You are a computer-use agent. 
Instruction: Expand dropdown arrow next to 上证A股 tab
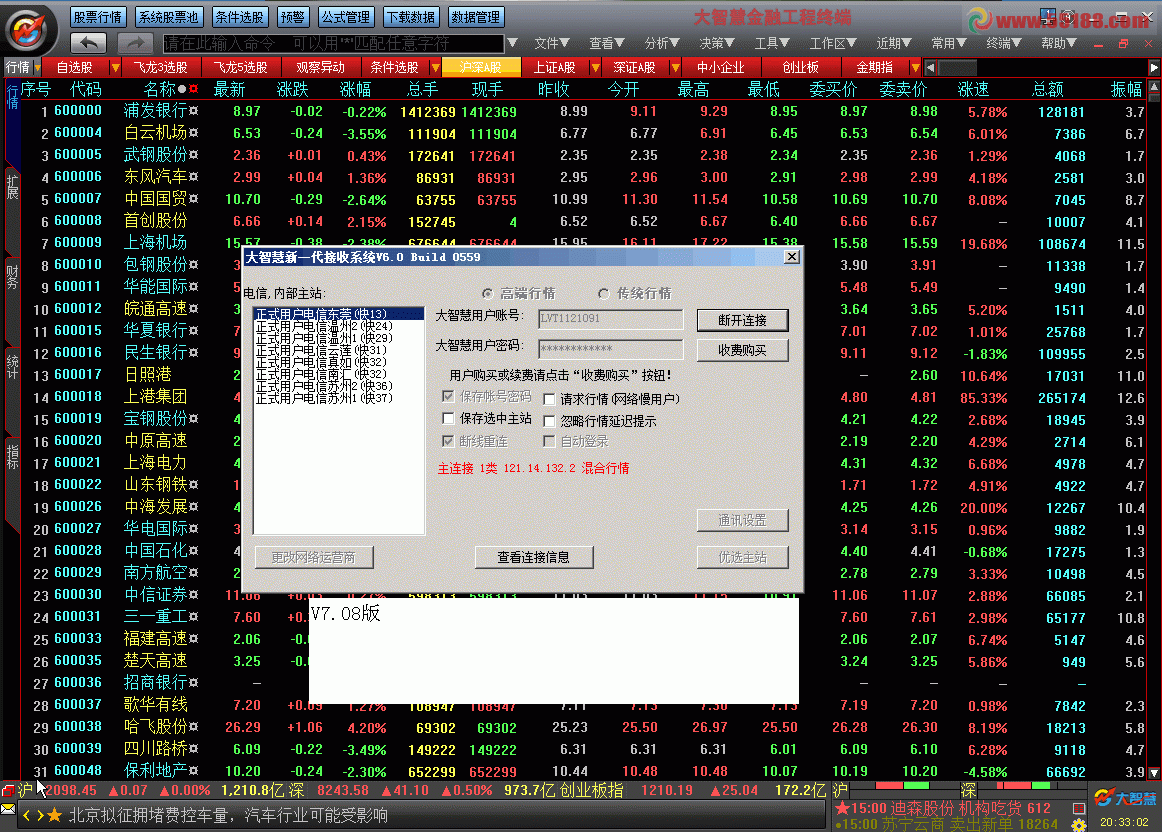click(595, 67)
